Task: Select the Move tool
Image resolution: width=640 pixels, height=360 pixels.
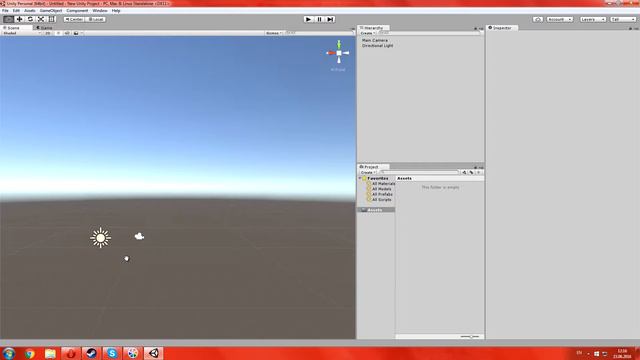Action: [19, 19]
